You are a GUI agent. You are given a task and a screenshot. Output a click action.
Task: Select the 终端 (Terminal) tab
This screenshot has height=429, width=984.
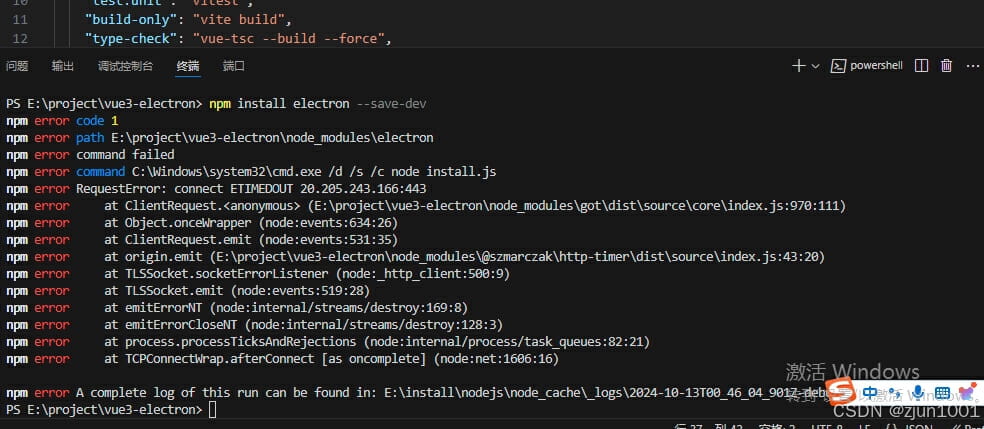click(188, 66)
